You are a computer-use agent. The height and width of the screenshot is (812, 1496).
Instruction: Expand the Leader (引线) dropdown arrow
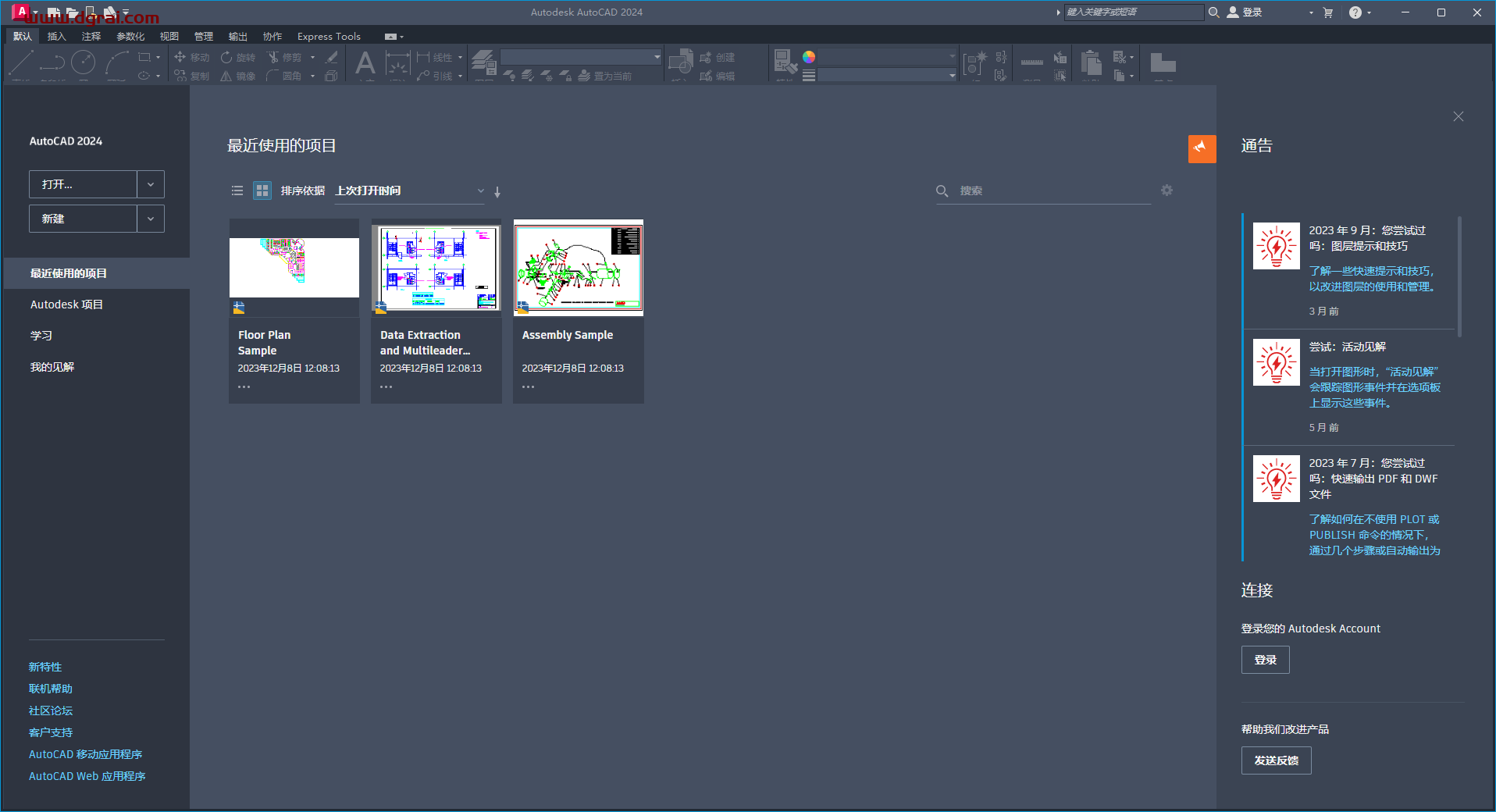(x=460, y=76)
